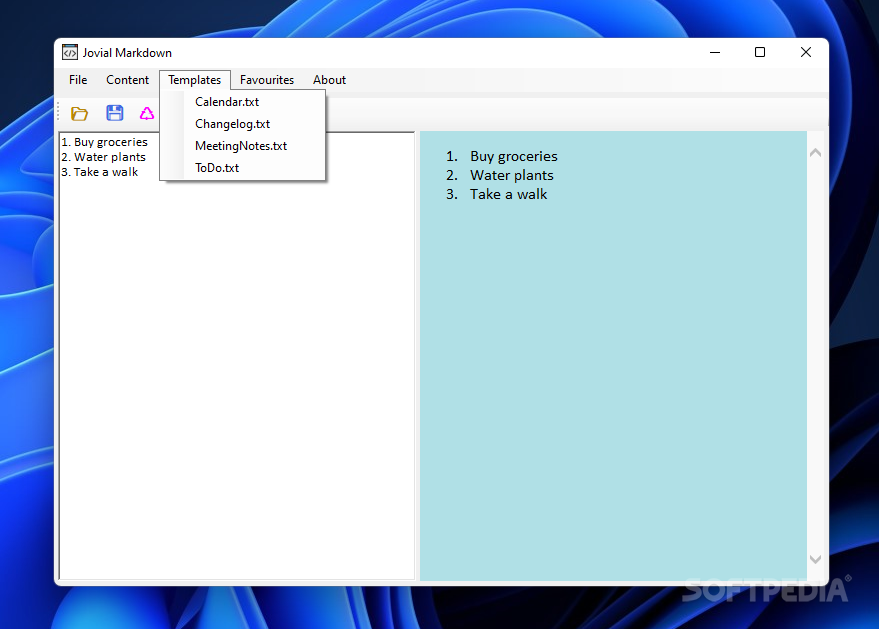Choose the Changelog.txt template
Image resolution: width=879 pixels, height=629 pixels.
point(243,124)
